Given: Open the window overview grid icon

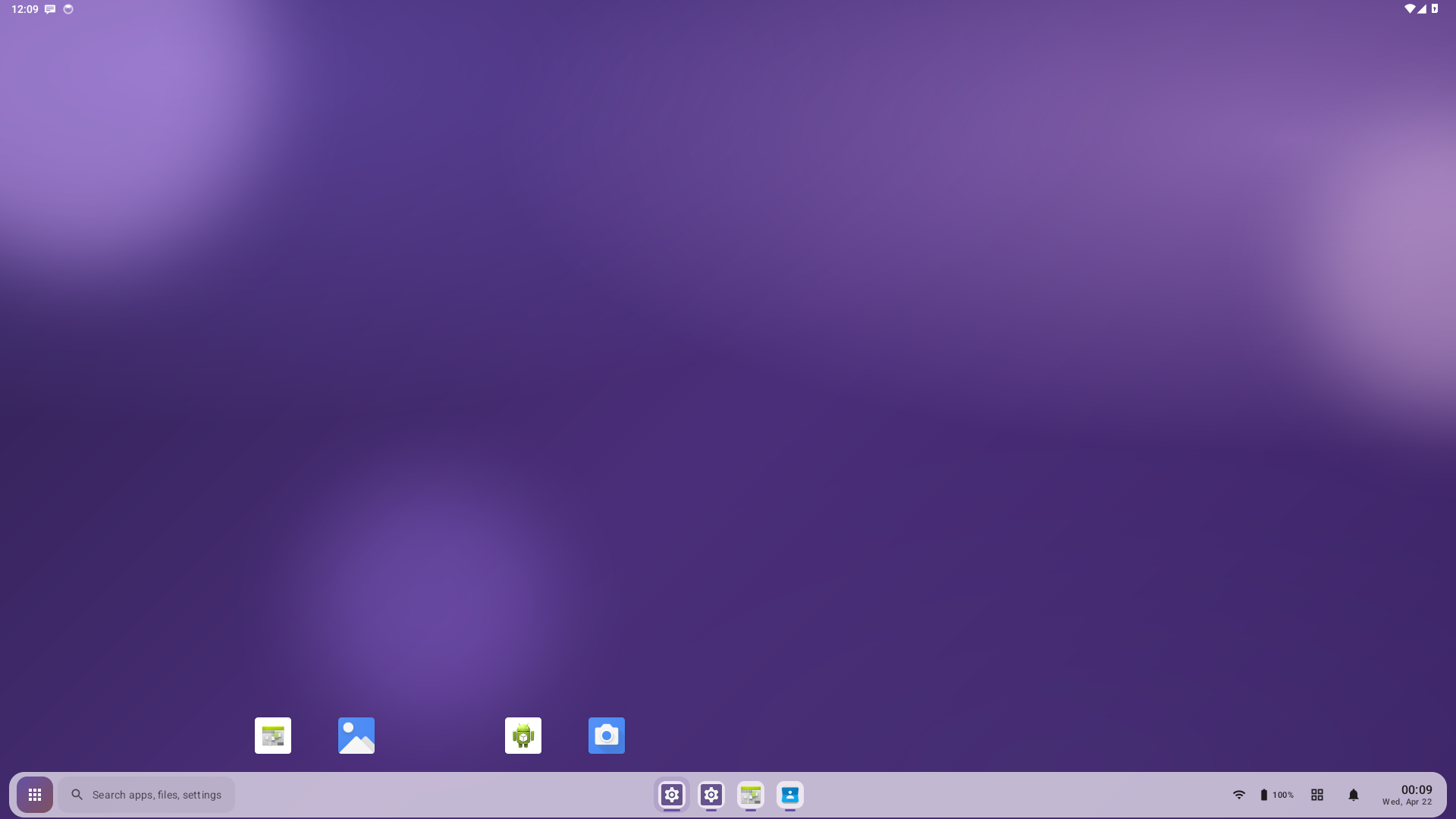Looking at the screenshot, I should (x=1317, y=795).
